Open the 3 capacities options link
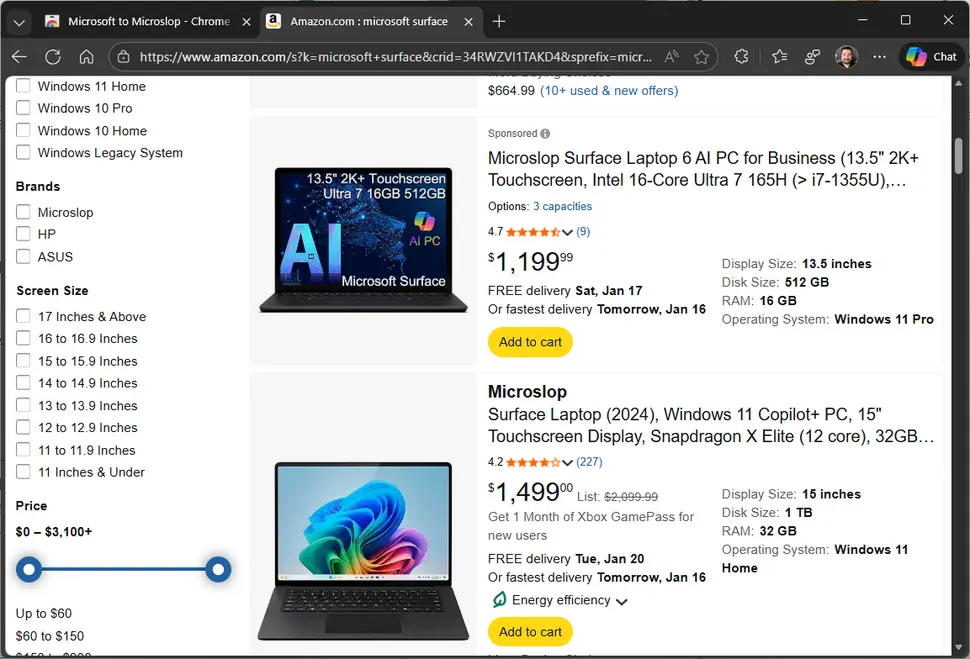970x659 pixels. (x=562, y=206)
